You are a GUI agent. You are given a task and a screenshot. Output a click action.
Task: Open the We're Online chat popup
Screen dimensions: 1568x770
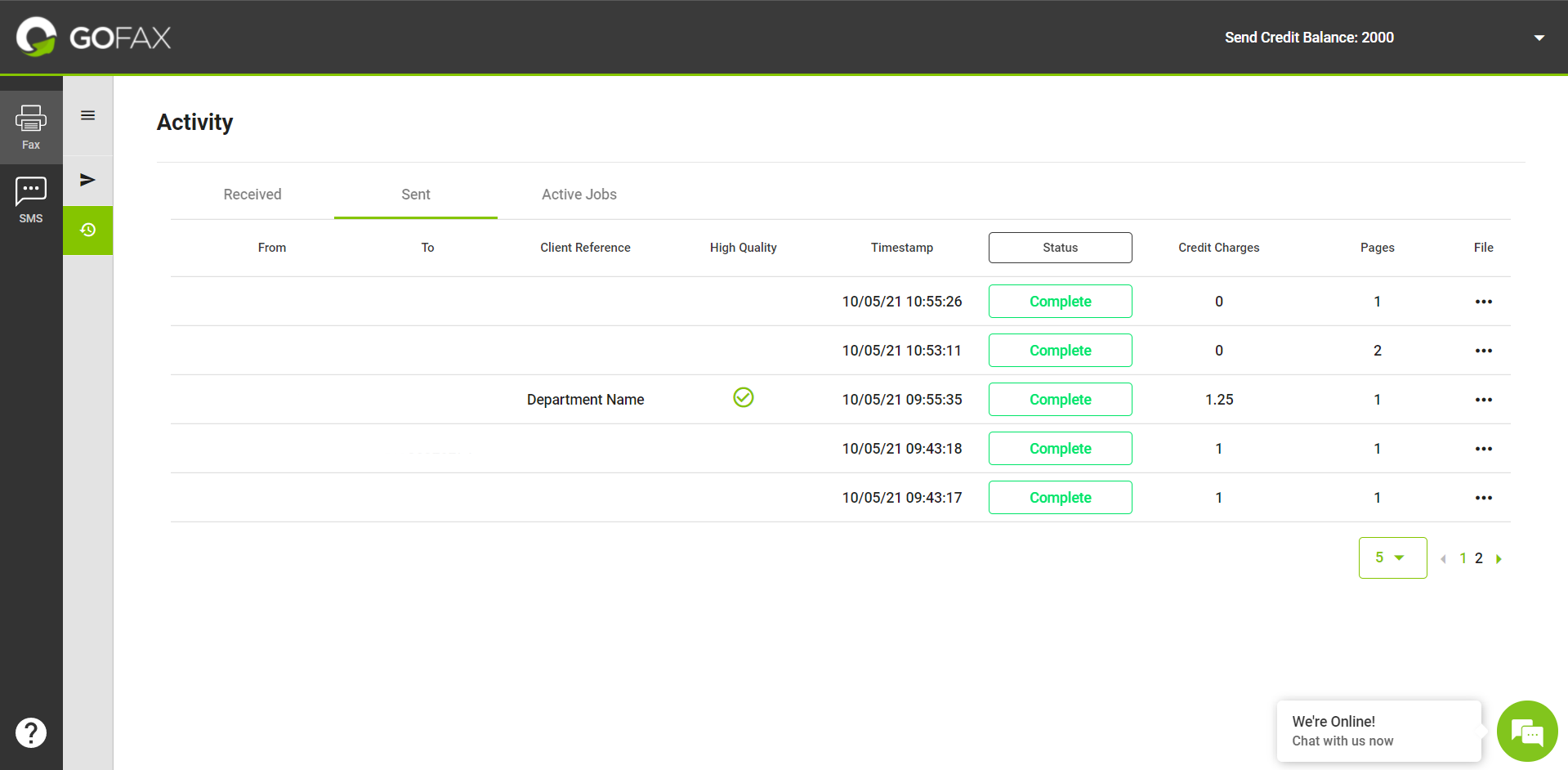click(x=1379, y=731)
